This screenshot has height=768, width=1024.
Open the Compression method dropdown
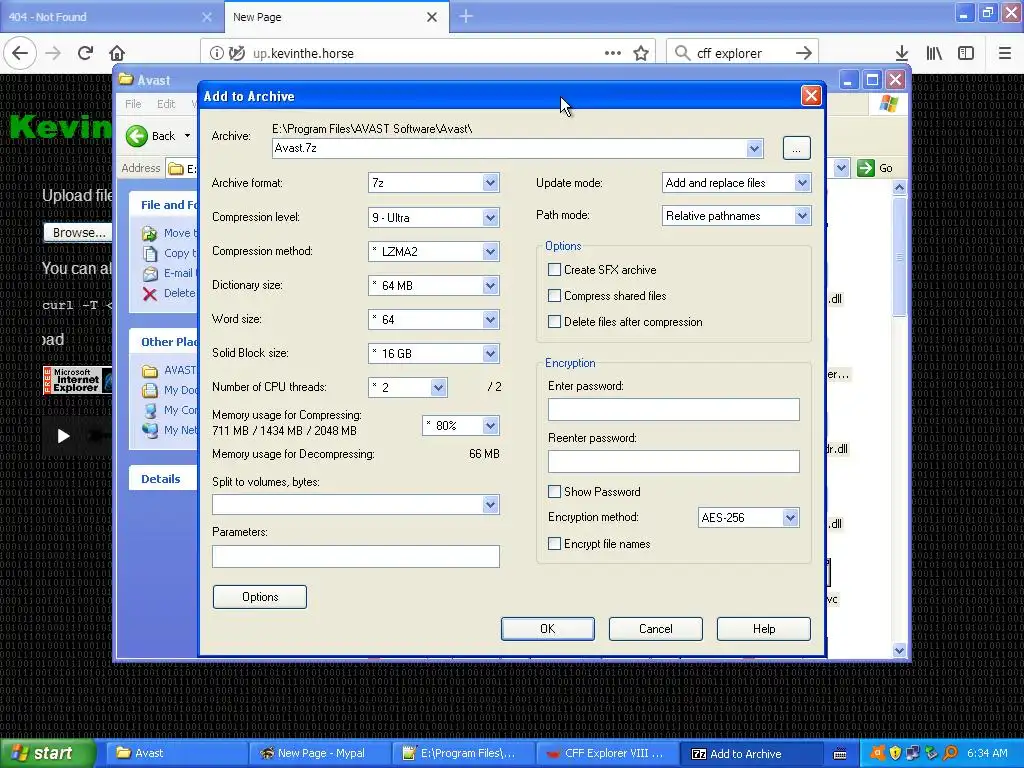tap(490, 251)
